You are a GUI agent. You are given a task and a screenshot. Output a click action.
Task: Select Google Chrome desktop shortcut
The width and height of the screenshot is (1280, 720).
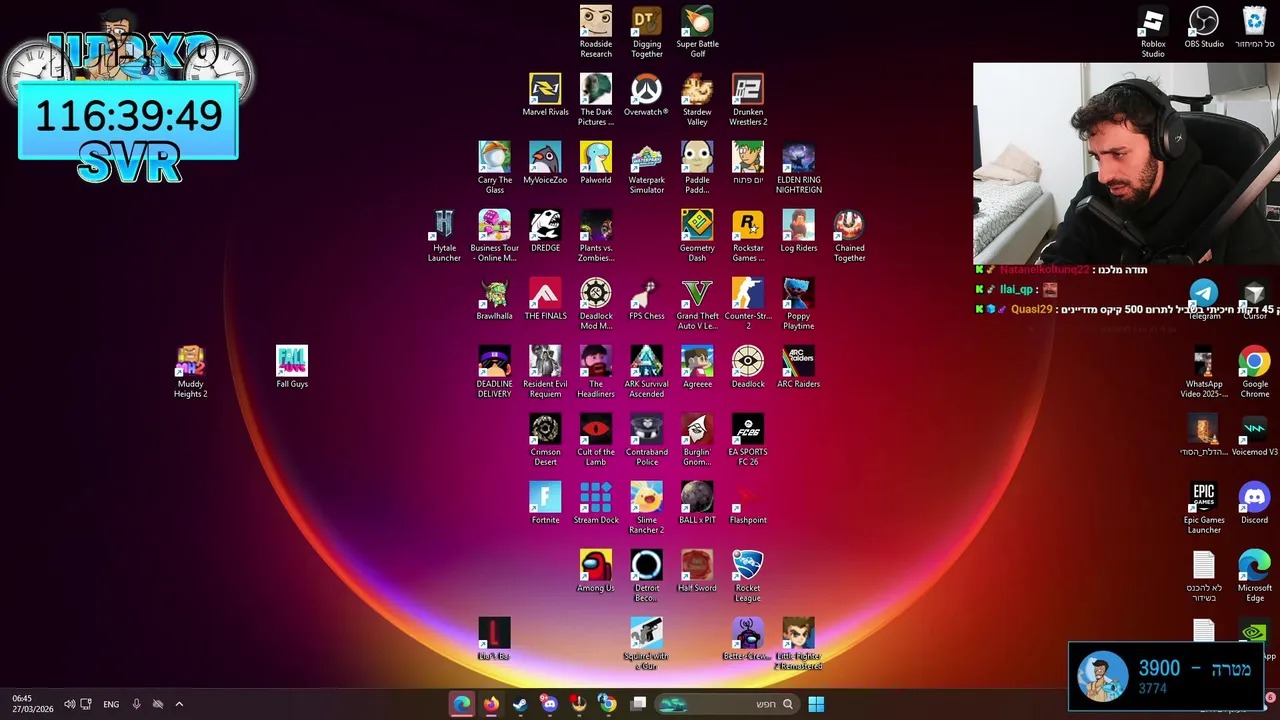pyautogui.click(x=1255, y=372)
